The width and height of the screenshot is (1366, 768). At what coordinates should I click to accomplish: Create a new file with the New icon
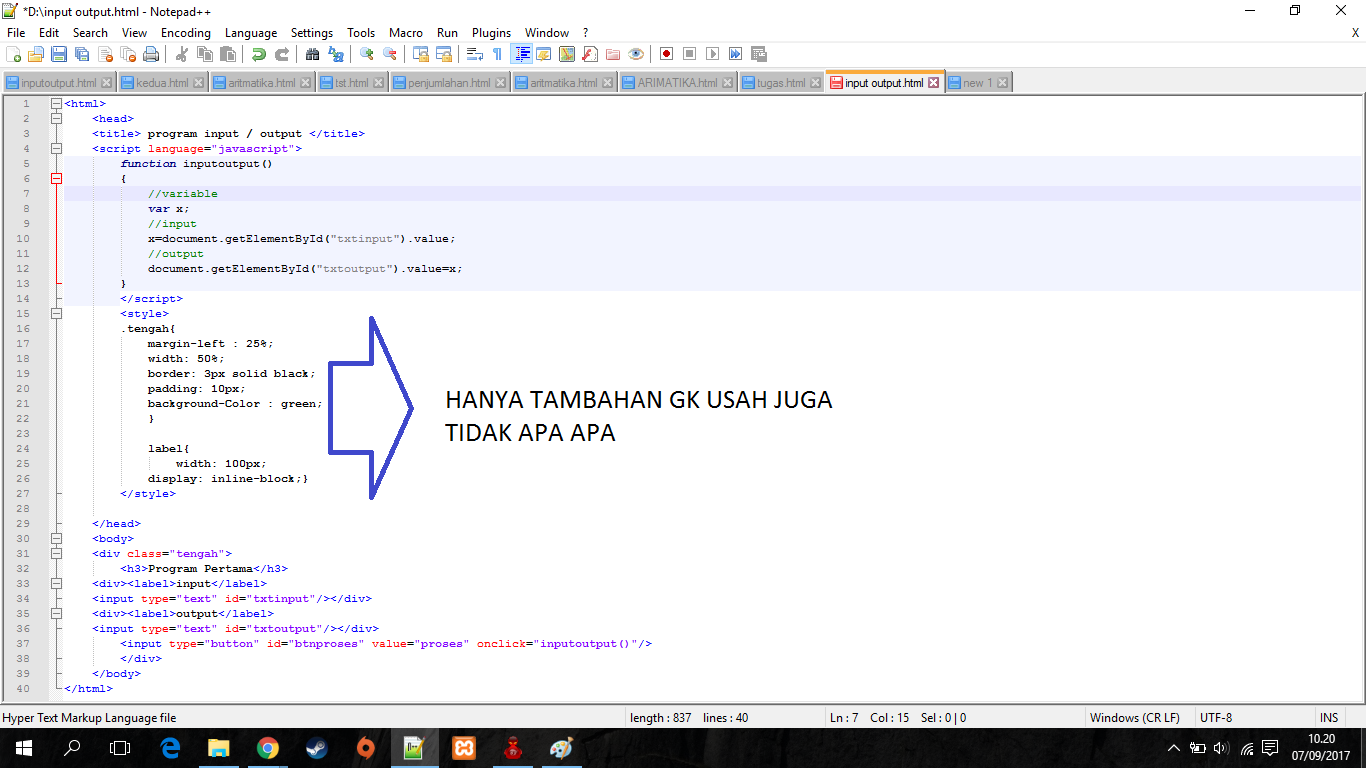tap(14, 54)
